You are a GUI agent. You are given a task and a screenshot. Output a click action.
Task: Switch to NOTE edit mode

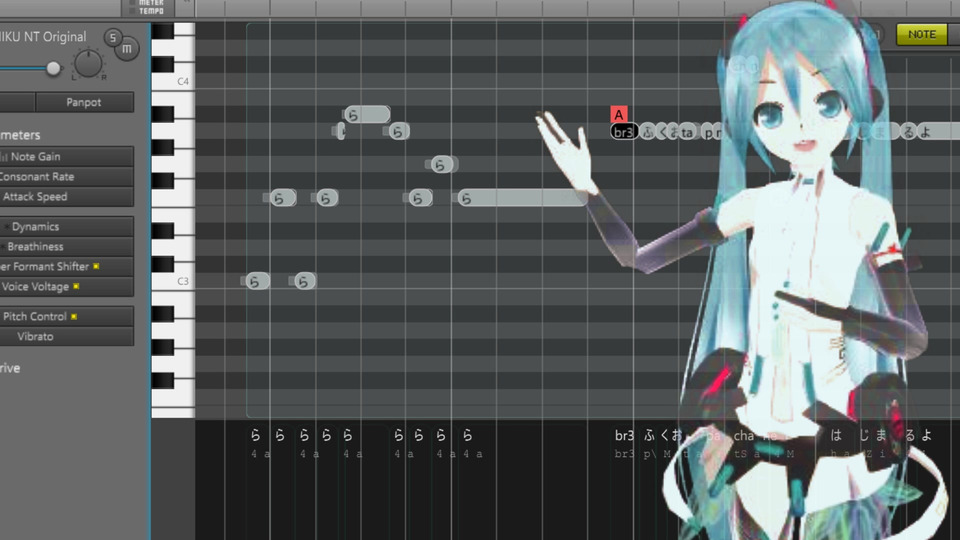[x=921, y=35]
